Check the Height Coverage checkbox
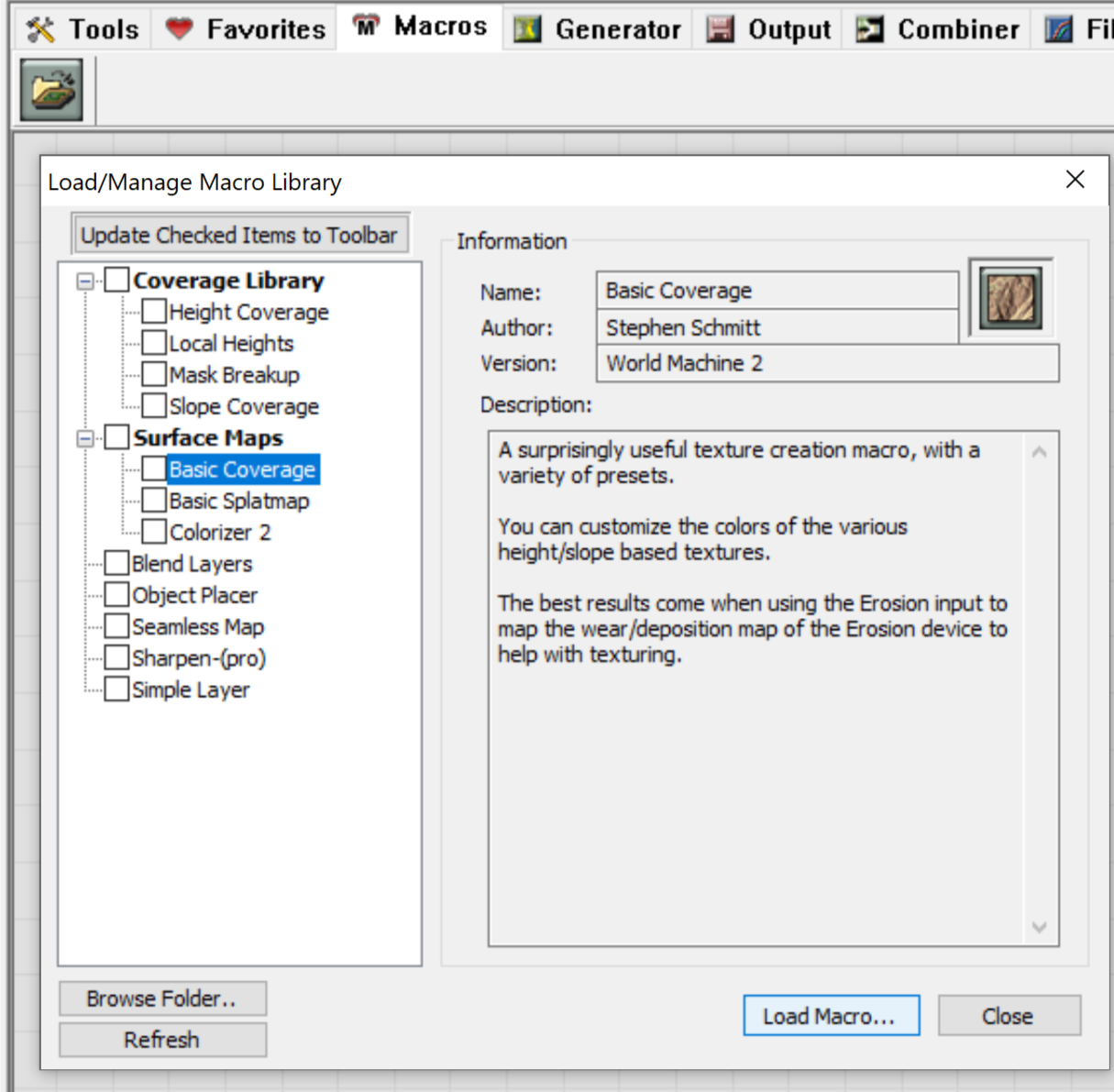 [x=154, y=312]
